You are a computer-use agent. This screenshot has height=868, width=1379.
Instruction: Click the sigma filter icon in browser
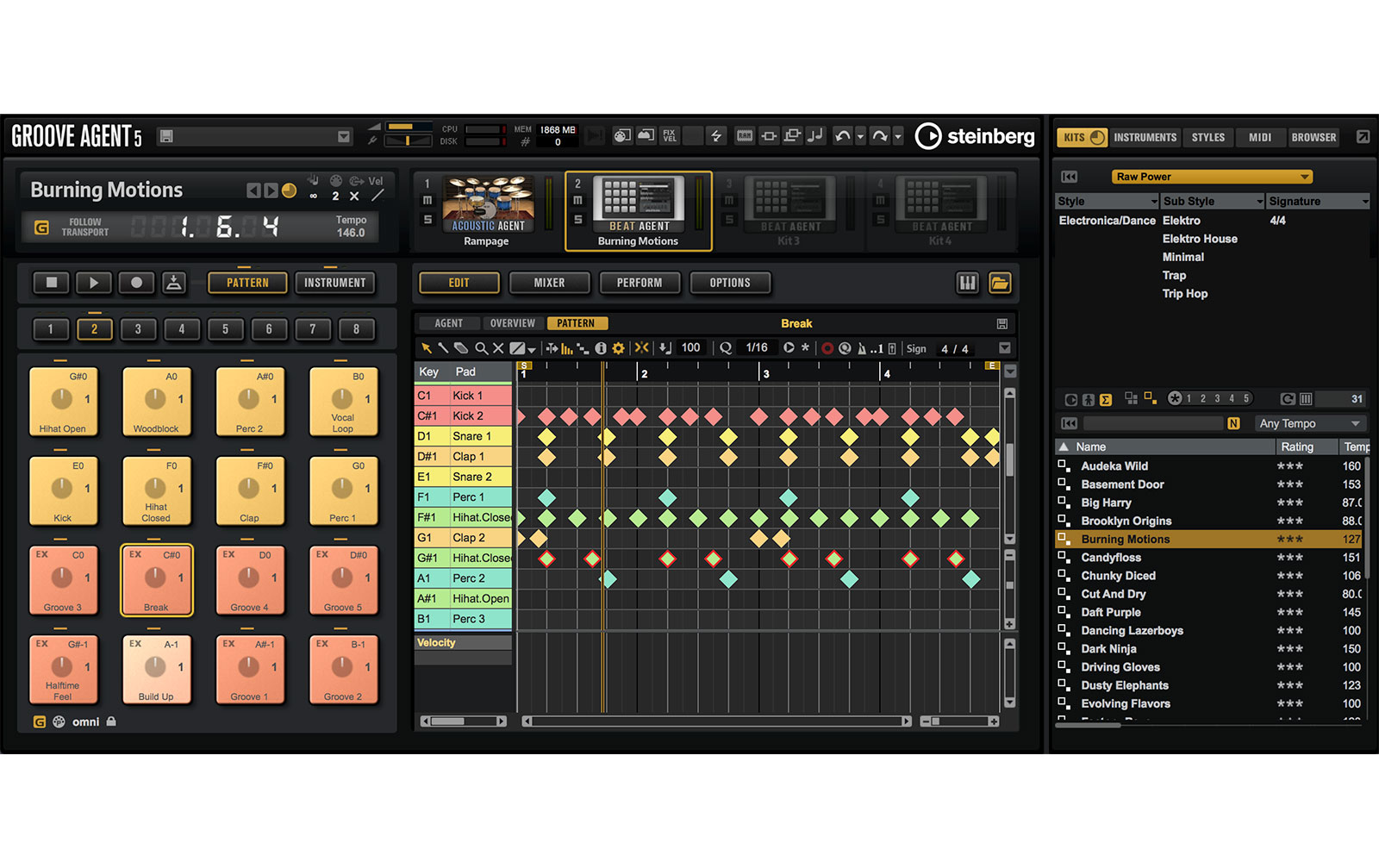click(x=1106, y=399)
